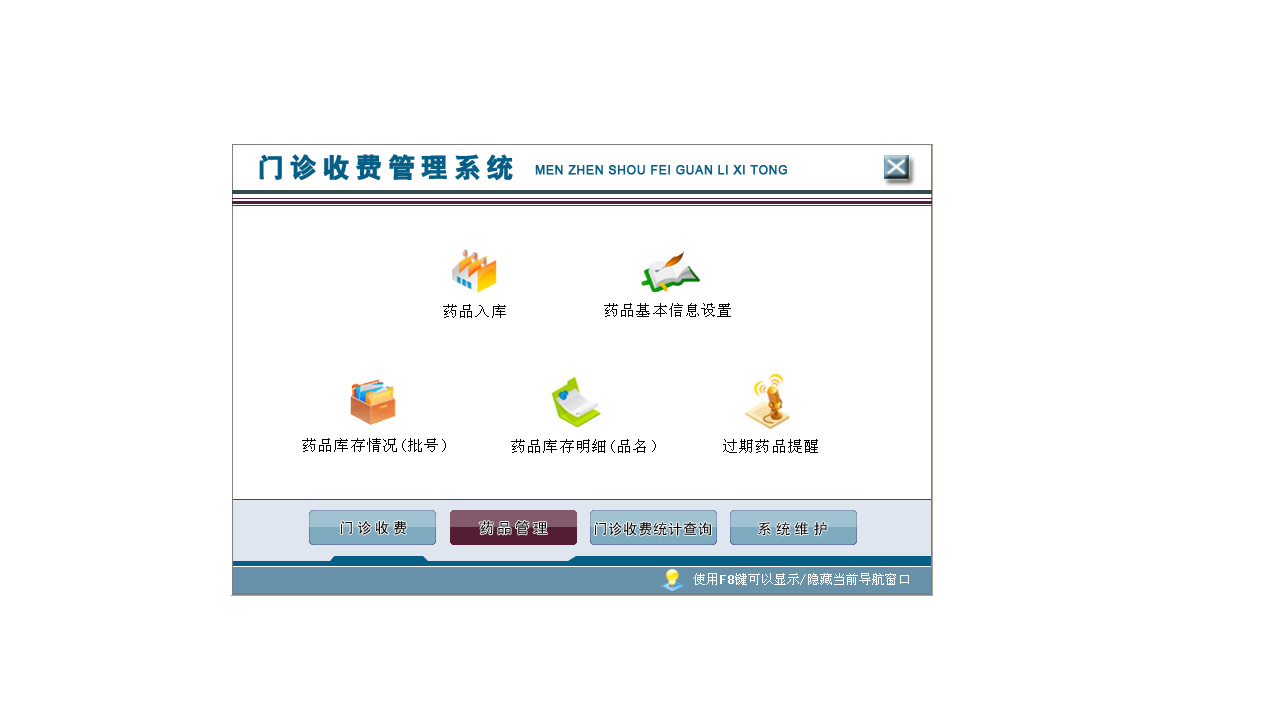This screenshot has height=720, width=1280.
Task: Click the 门诊收费管理系统 title text
Action: coord(388,168)
